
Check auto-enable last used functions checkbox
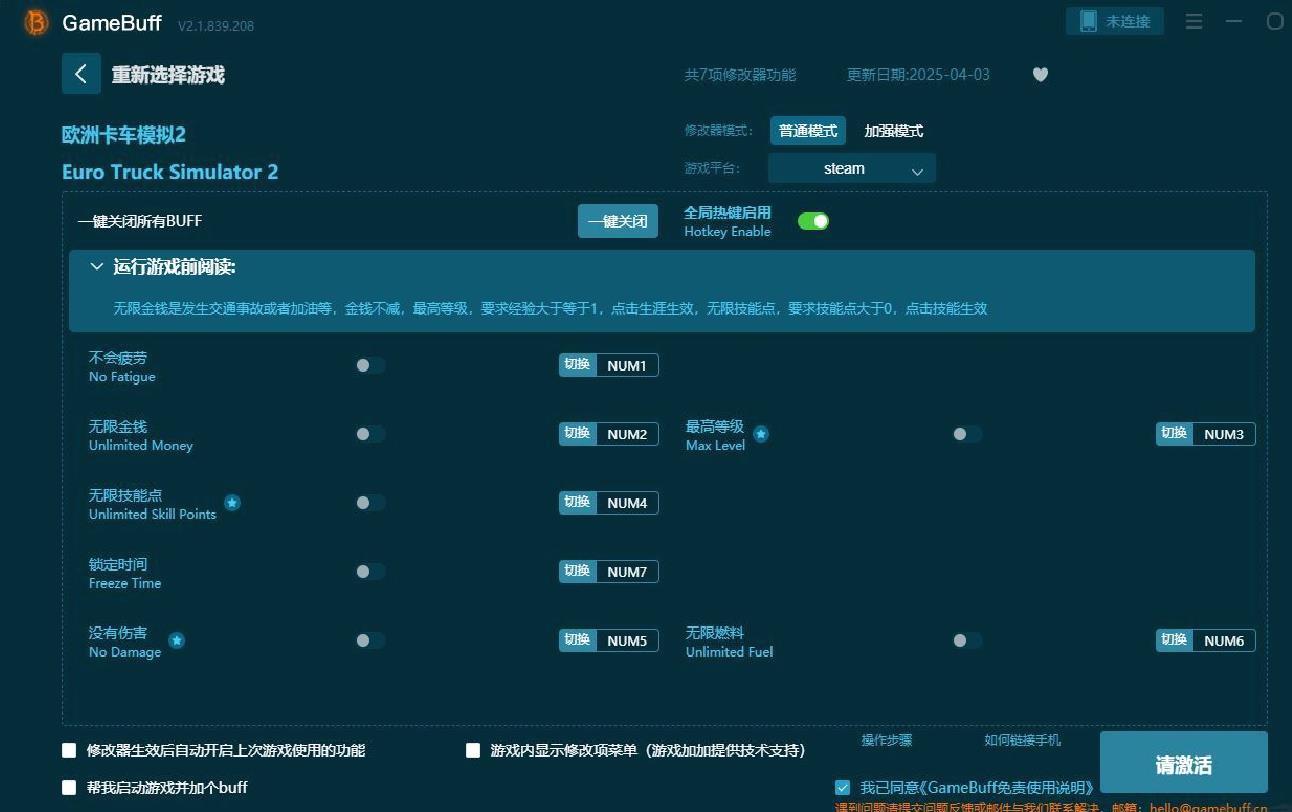pyautogui.click(x=69, y=750)
